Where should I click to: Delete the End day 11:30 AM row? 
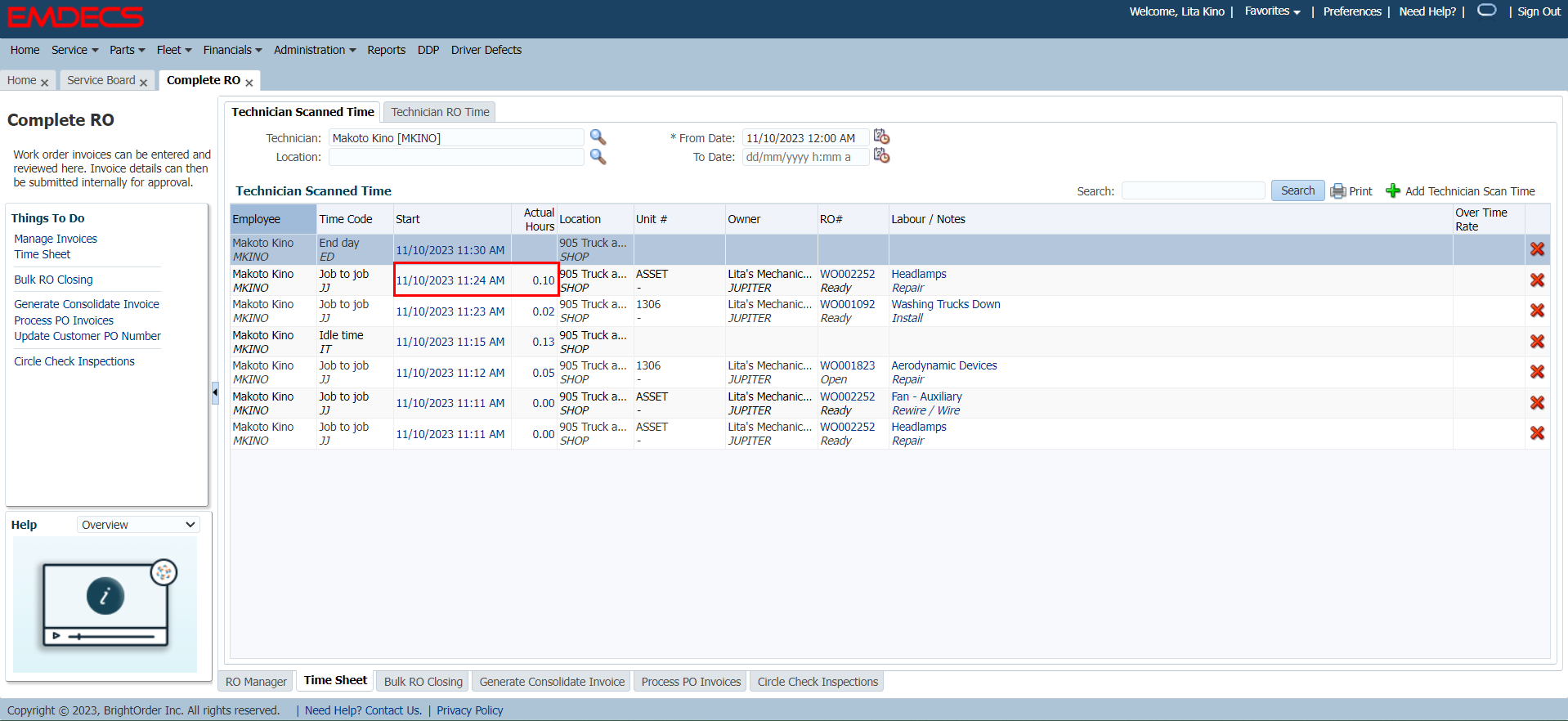[x=1537, y=249]
